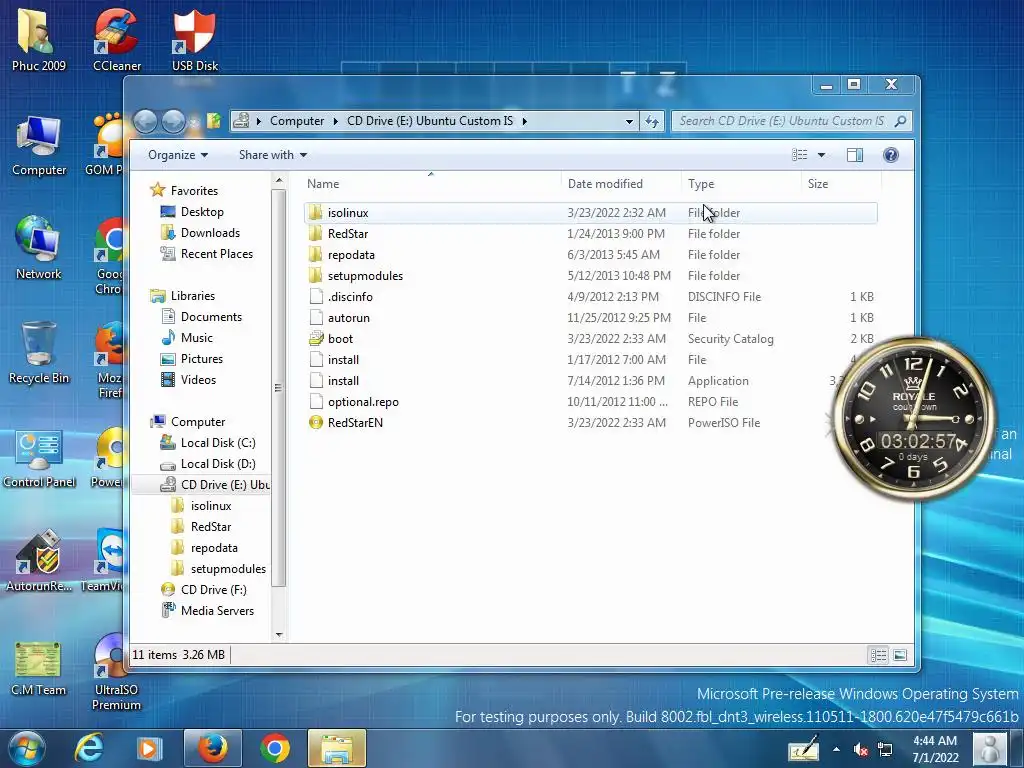The image size is (1024, 768).
Task: Open Media Servers in sidebar
Action: [217, 611]
